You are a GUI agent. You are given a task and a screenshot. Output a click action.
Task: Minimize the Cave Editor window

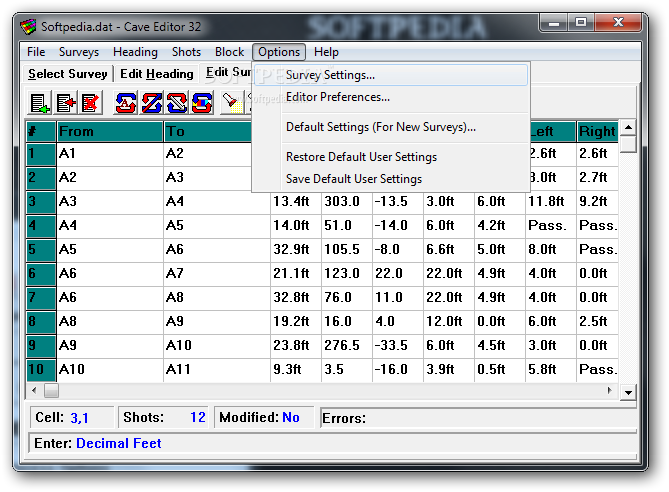click(554, 23)
